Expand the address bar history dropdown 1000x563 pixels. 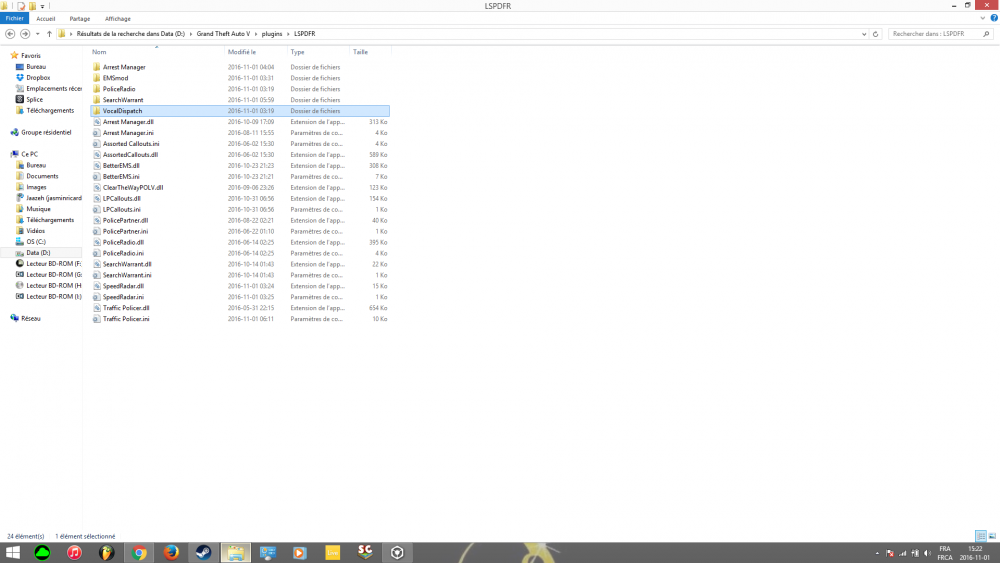(864, 34)
